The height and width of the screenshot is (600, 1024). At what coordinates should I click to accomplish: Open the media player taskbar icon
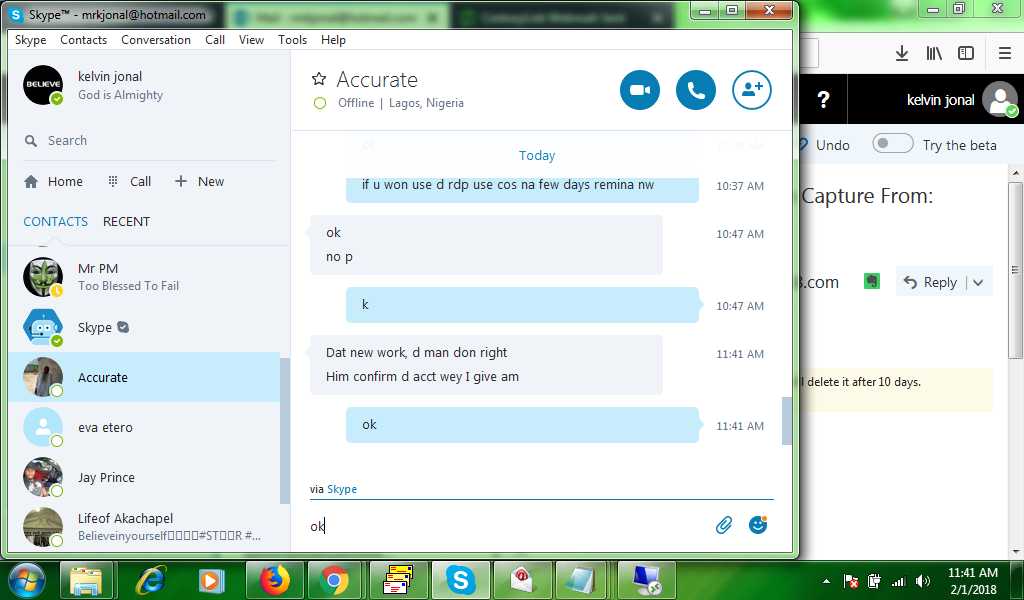(211, 580)
